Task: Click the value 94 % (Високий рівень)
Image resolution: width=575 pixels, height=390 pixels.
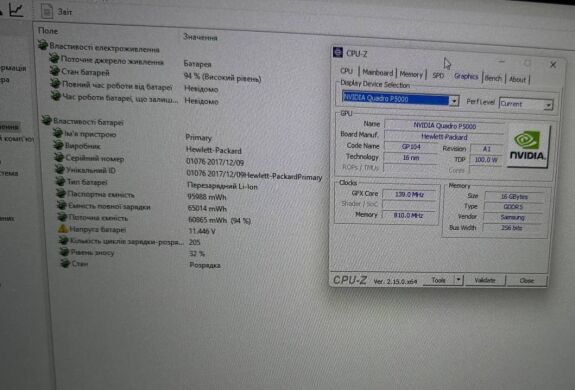Action: pyautogui.click(x=222, y=77)
